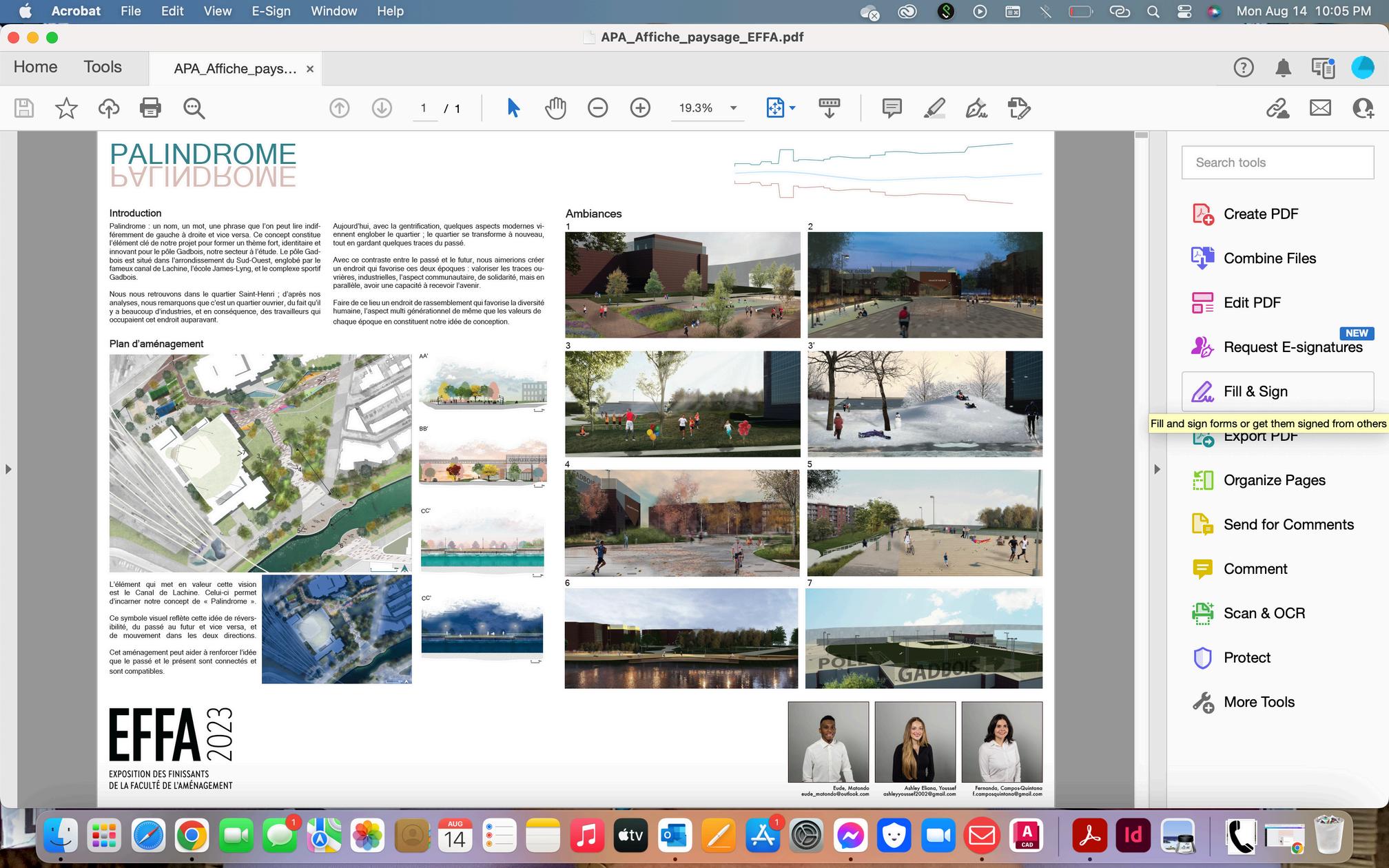The image size is (1389, 868).
Task: Open the Organize Pages tool
Action: (1274, 480)
